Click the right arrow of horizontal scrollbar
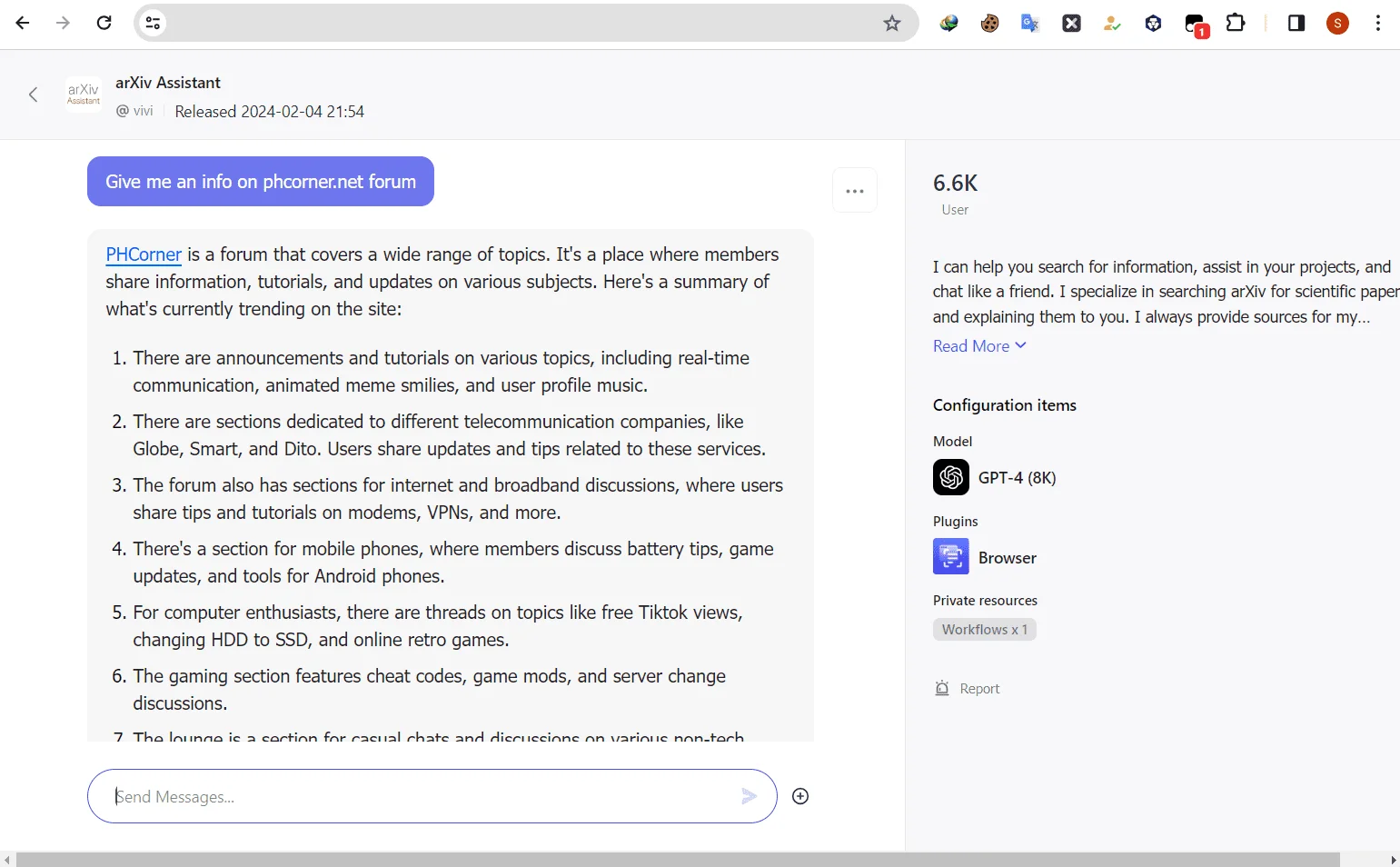Image resolution: width=1400 pixels, height=867 pixels. (1393, 860)
